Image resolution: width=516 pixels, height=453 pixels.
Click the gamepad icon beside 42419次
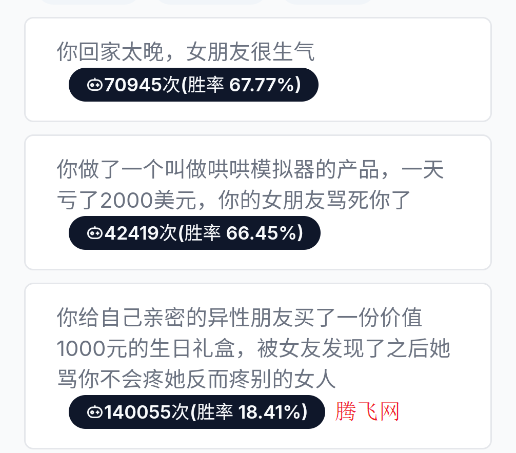coord(95,233)
